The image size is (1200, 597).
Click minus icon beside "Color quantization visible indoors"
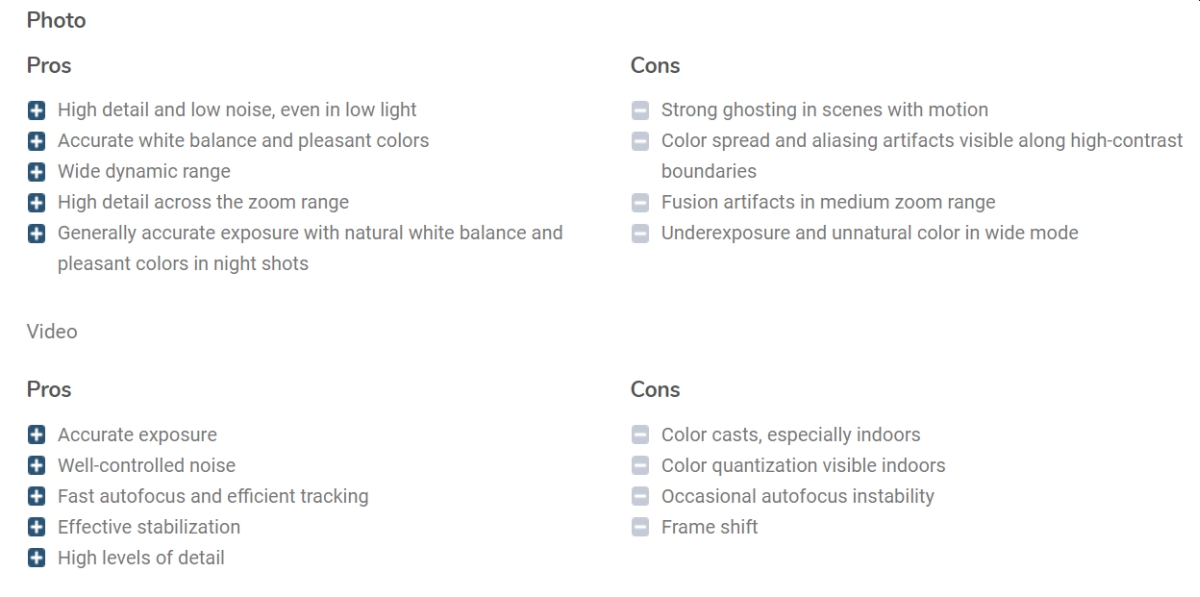click(640, 466)
